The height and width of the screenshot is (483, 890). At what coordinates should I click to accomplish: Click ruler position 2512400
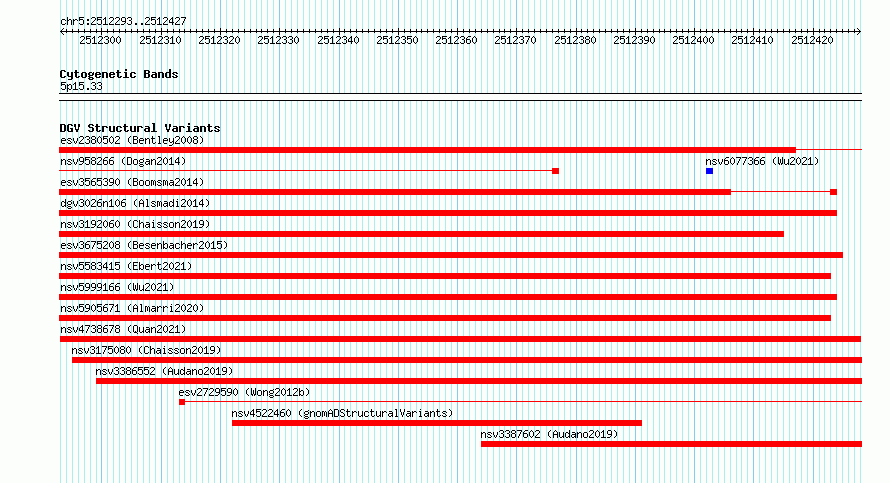coord(694,40)
